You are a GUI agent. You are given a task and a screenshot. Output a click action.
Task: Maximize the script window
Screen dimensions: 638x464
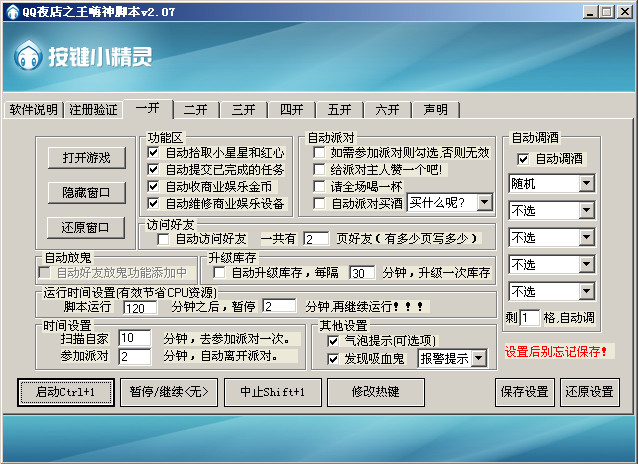click(x=607, y=12)
